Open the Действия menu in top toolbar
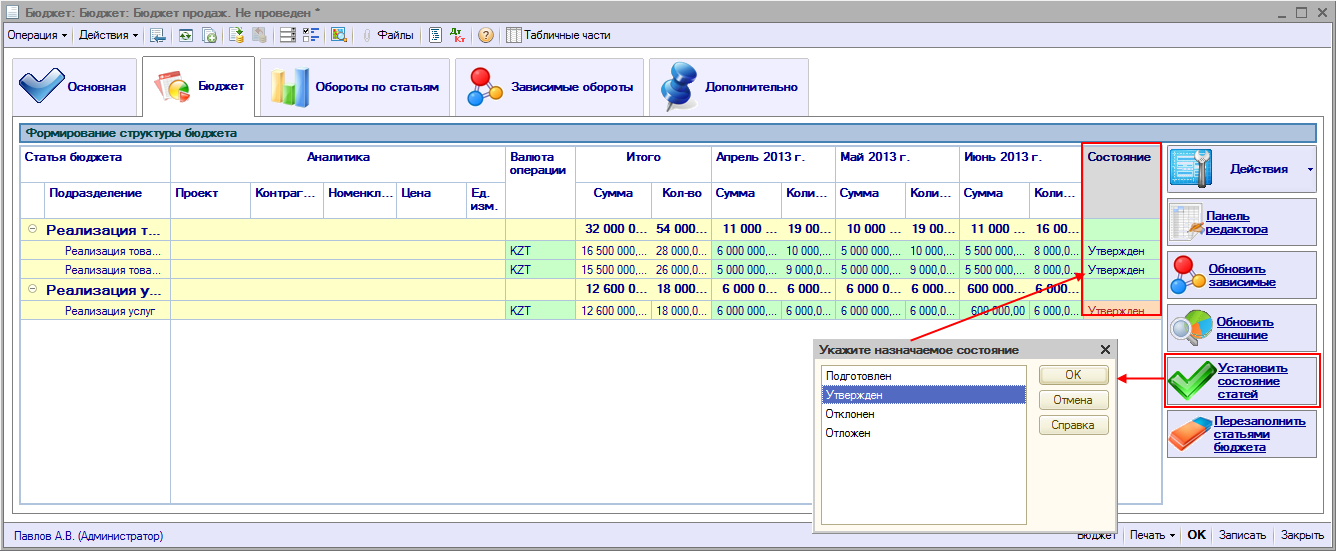 click(108, 35)
